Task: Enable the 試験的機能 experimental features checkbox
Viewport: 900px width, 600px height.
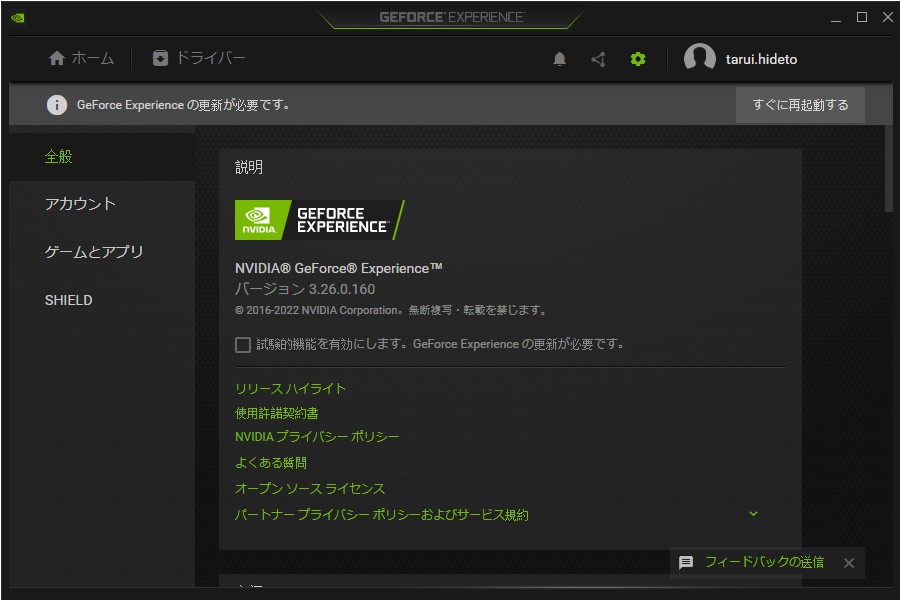Action: (242, 344)
